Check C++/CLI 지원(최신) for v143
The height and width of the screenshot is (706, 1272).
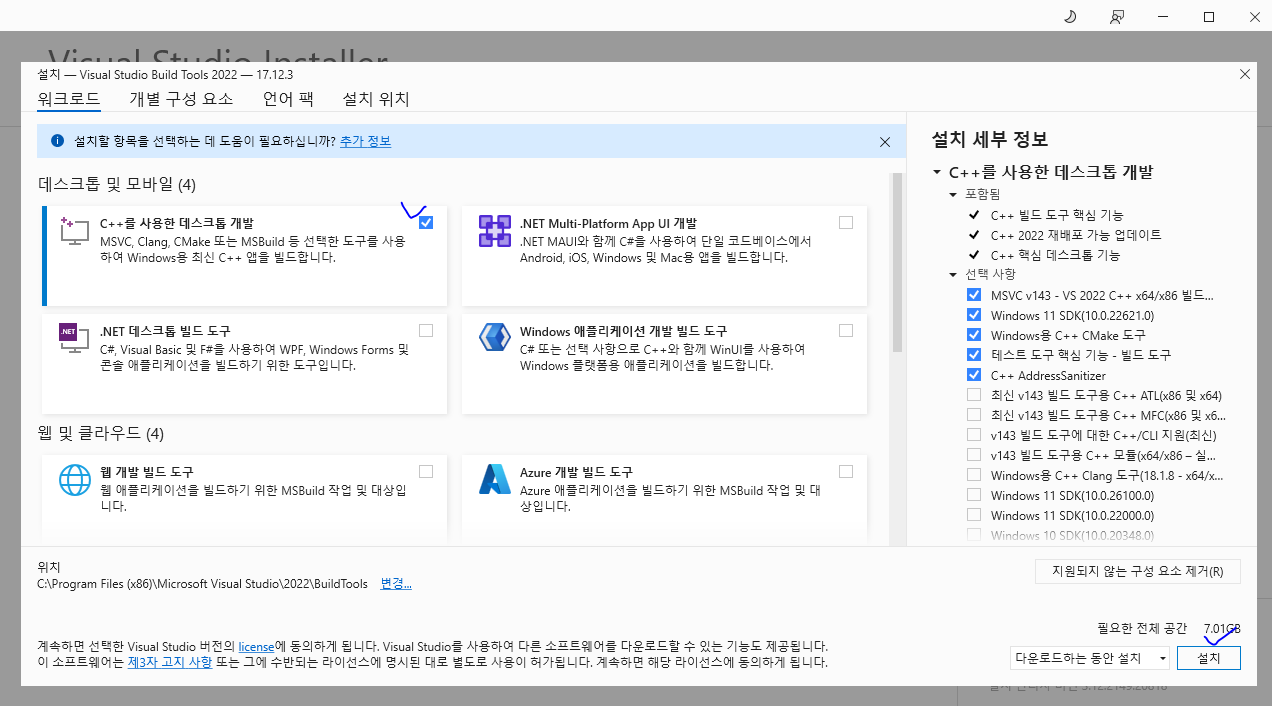(x=974, y=435)
